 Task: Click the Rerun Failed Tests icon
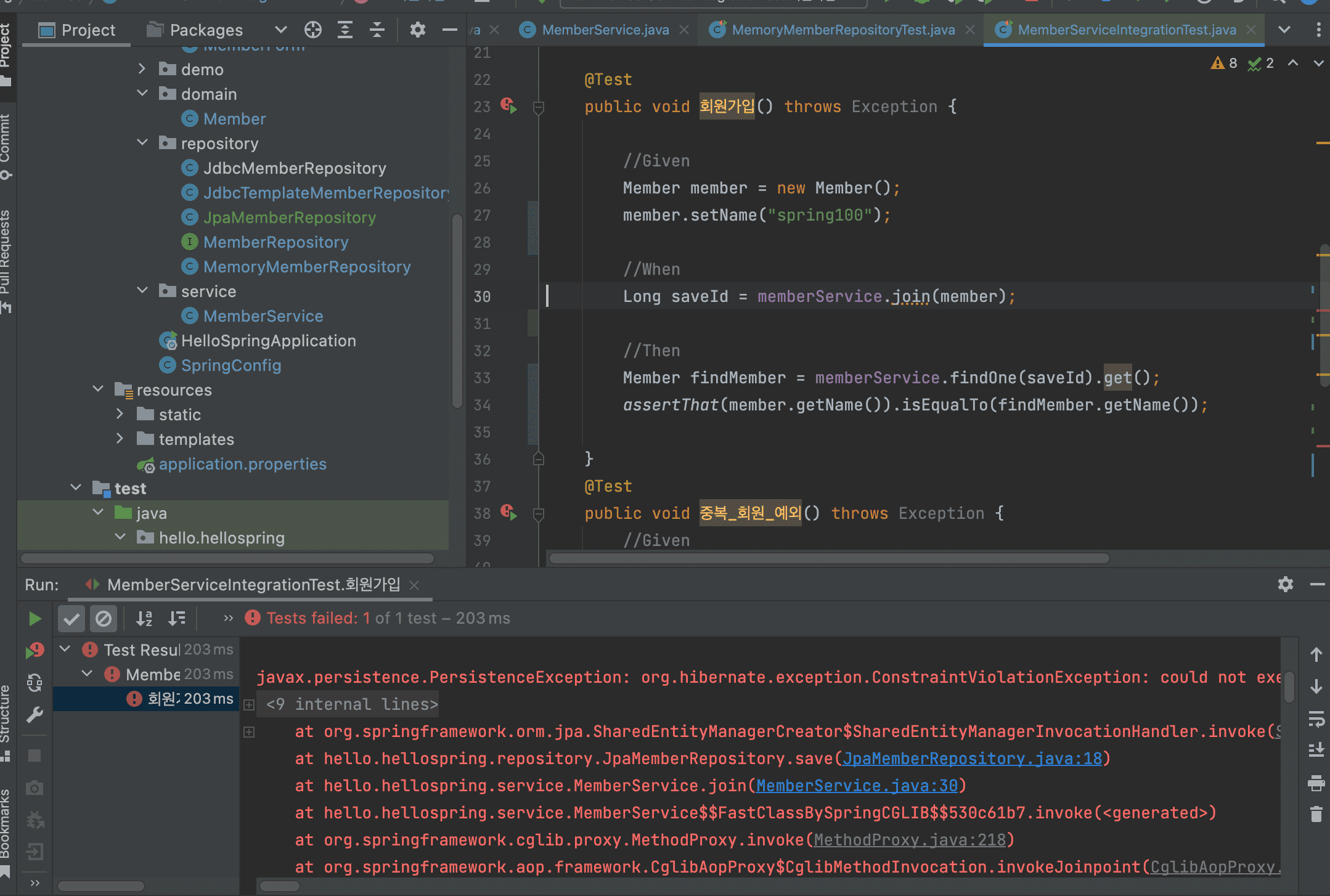coord(35,651)
